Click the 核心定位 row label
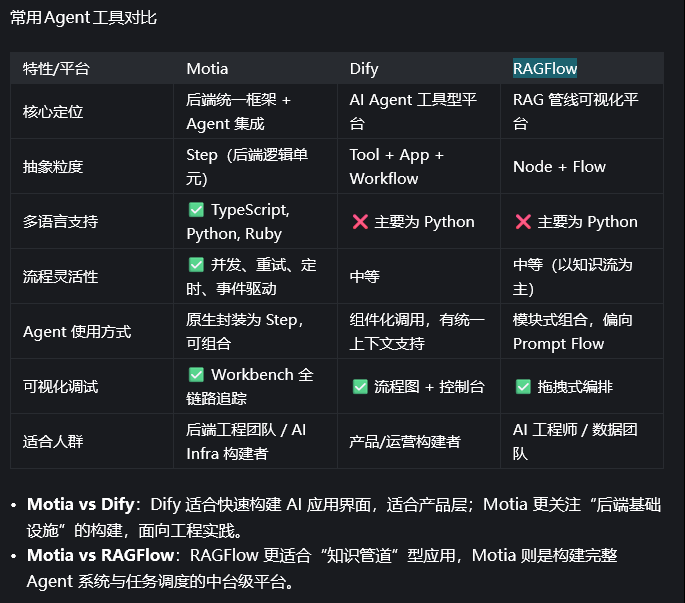This screenshot has width=685, height=603. (x=53, y=111)
